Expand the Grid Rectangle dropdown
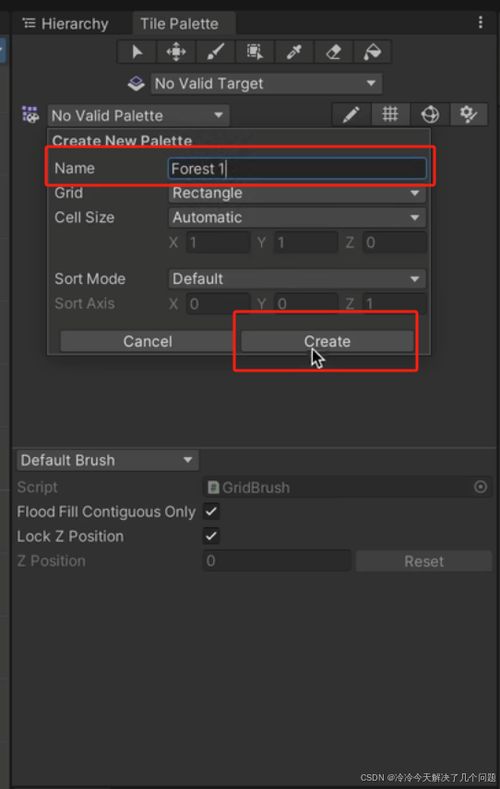 point(297,193)
